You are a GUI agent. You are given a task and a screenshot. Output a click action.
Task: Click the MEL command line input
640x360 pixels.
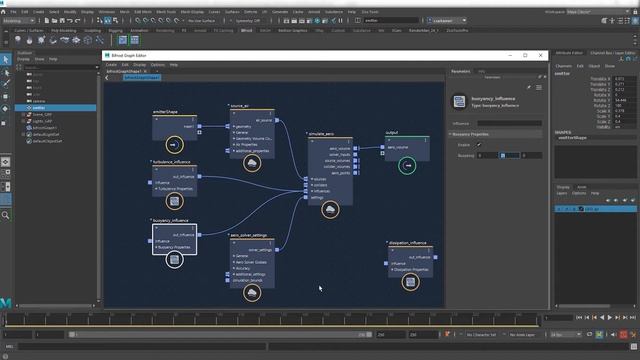tap(142, 347)
